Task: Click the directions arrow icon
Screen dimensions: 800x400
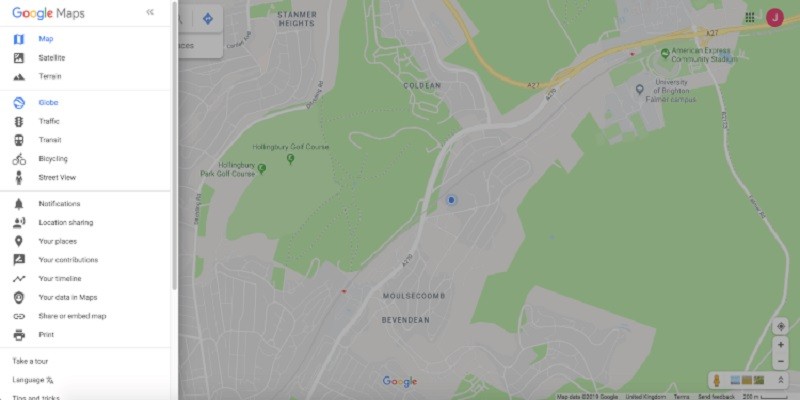Action: tap(208, 19)
